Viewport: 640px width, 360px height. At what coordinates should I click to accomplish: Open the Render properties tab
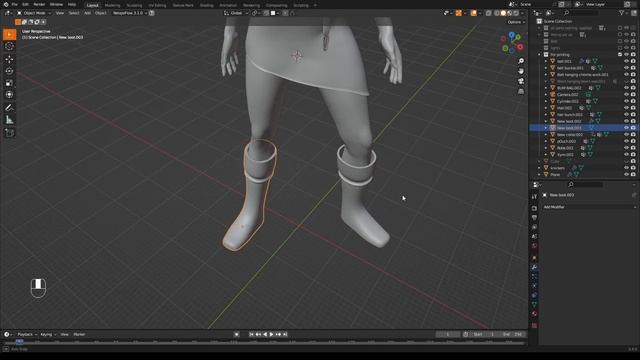coord(534,208)
